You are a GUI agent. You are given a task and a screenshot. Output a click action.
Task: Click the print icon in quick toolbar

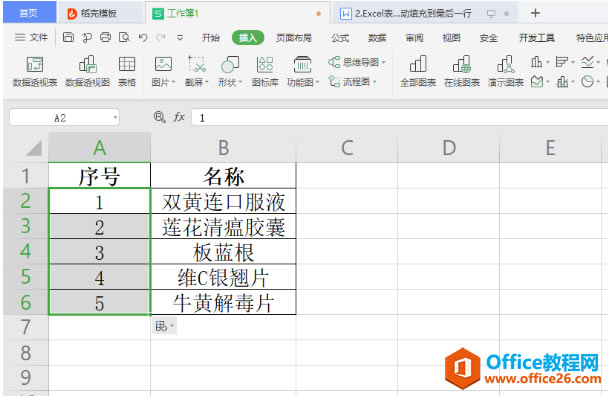[x=105, y=37]
